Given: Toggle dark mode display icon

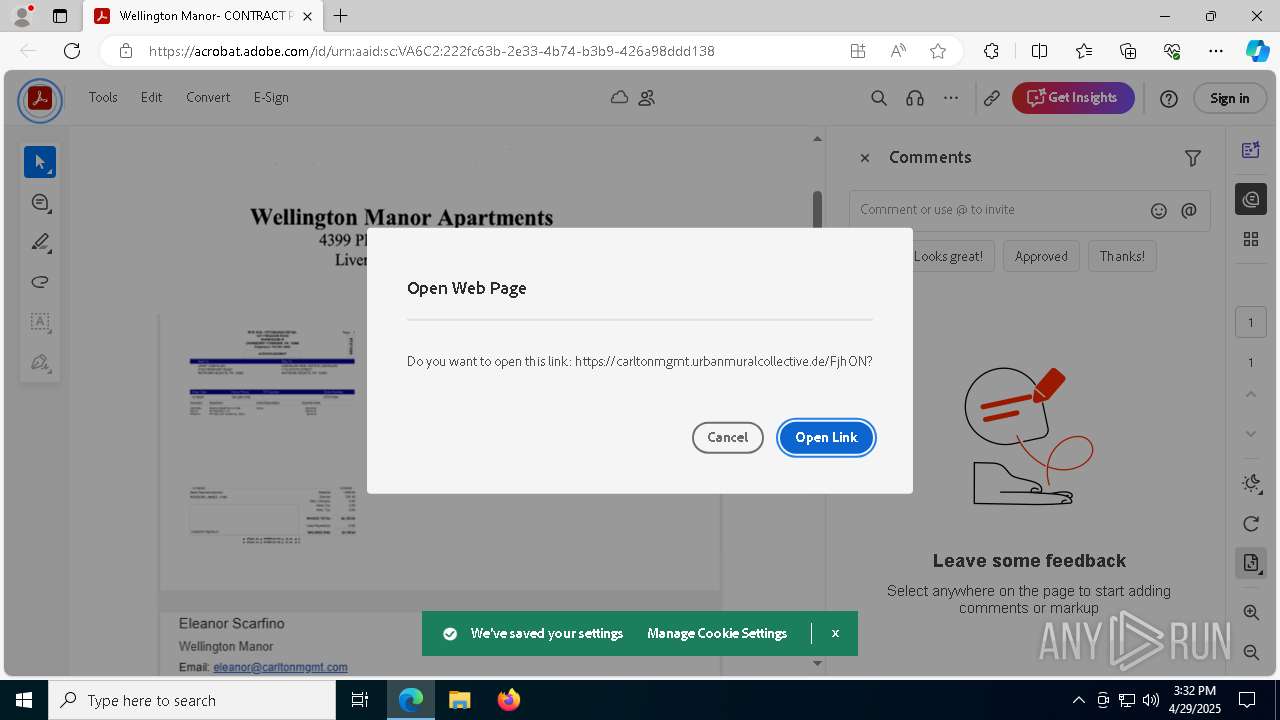Looking at the screenshot, I should click(x=1250, y=484).
